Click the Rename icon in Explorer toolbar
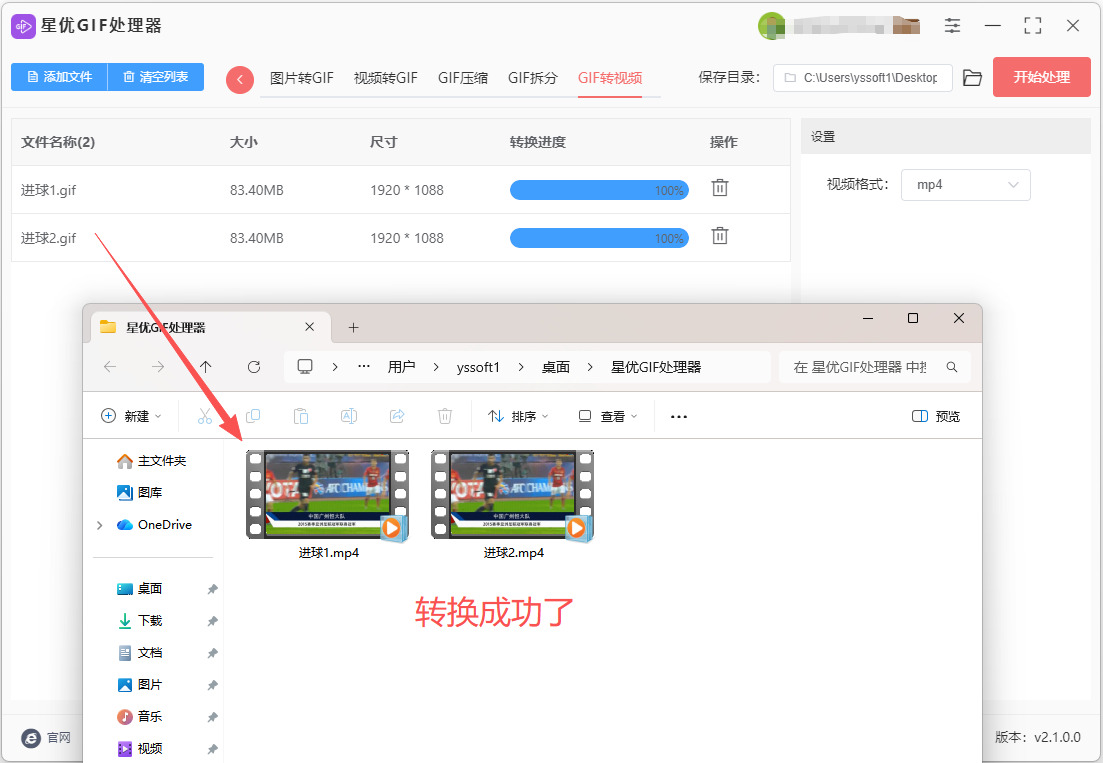1103x763 pixels. [x=349, y=416]
